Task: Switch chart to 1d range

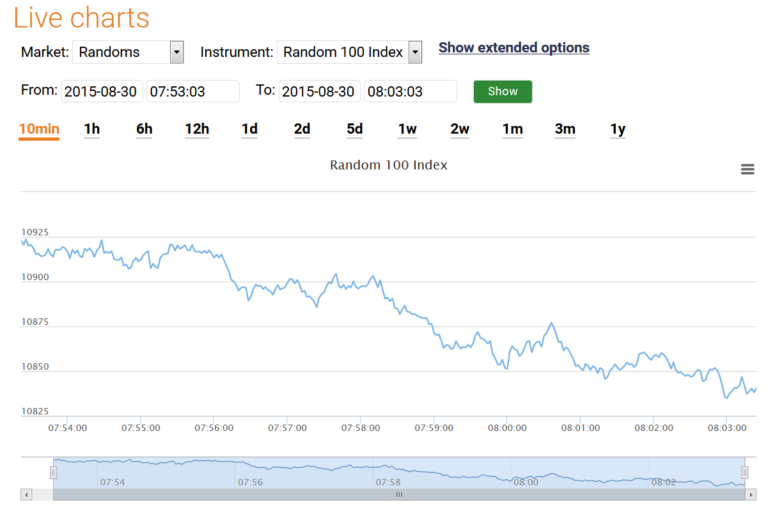Action: 249,129
